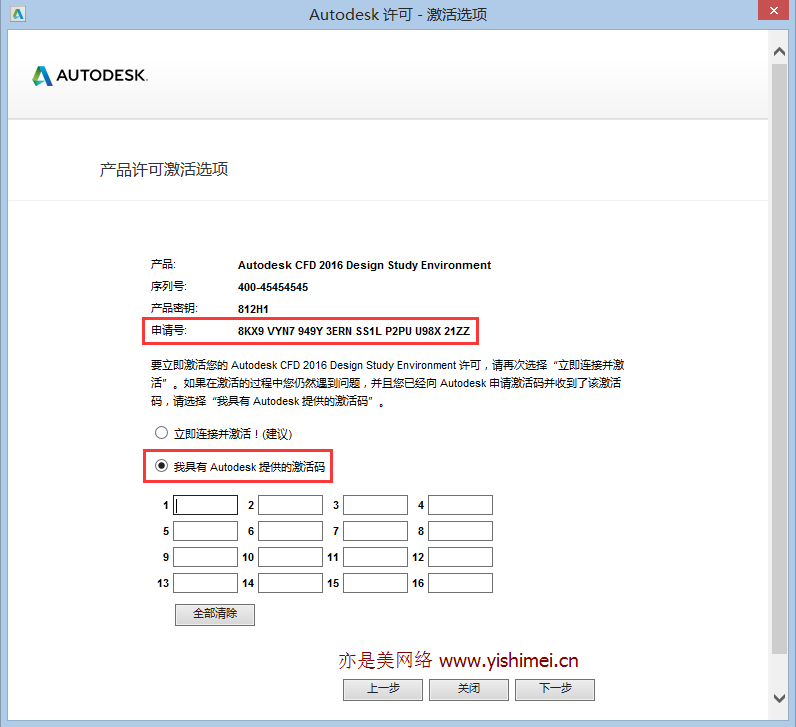The width and height of the screenshot is (796, 727).
Task: Click activation code field 7
Action: (x=376, y=531)
